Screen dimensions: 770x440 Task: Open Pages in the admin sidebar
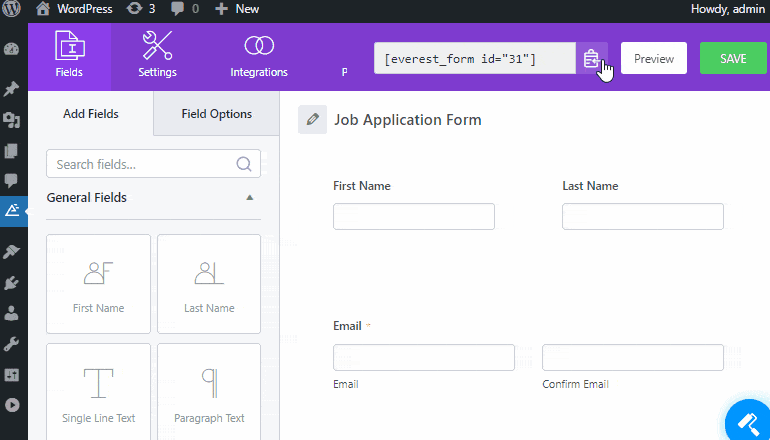click(x=11, y=151)
